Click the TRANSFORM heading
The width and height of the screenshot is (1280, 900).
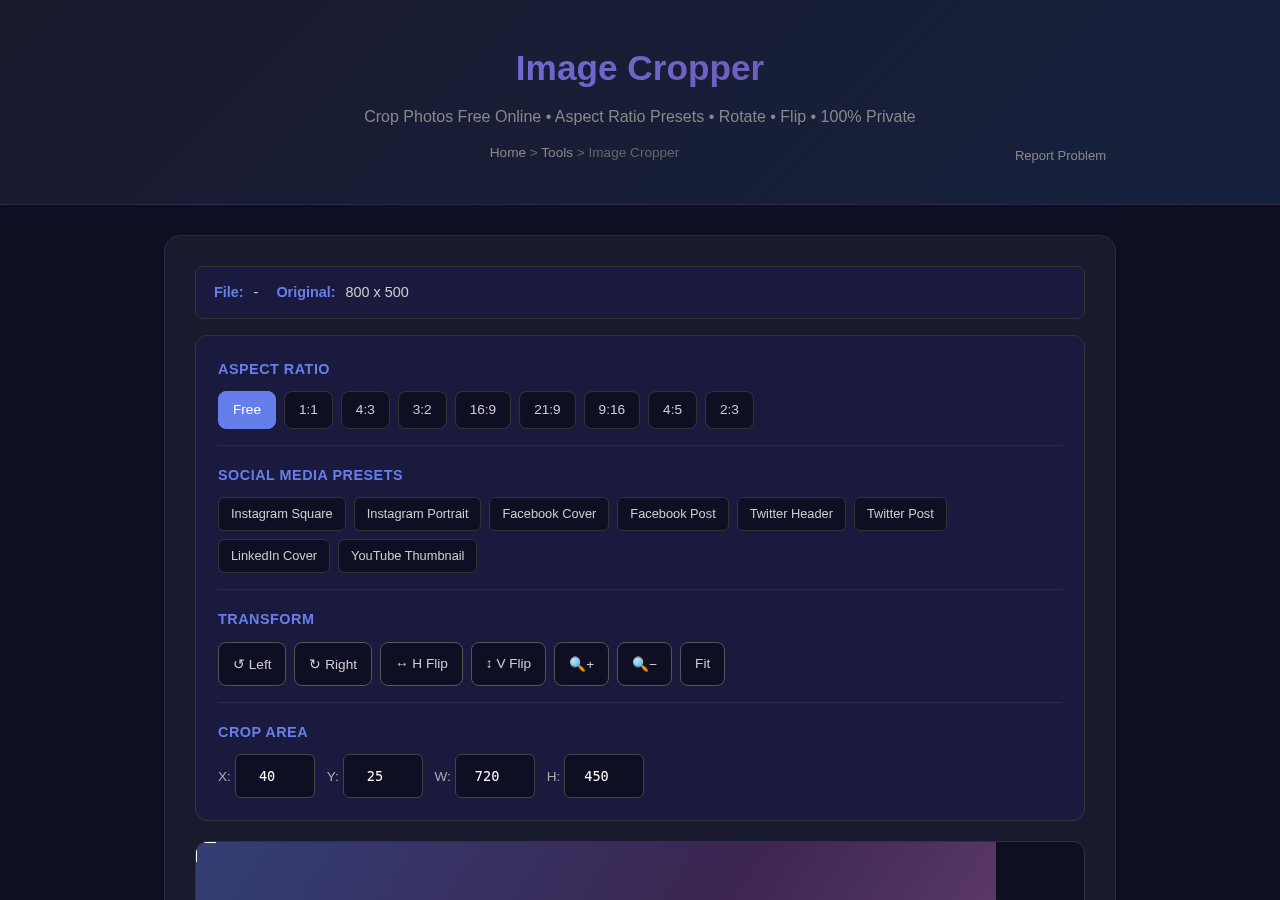click(266, 619)
